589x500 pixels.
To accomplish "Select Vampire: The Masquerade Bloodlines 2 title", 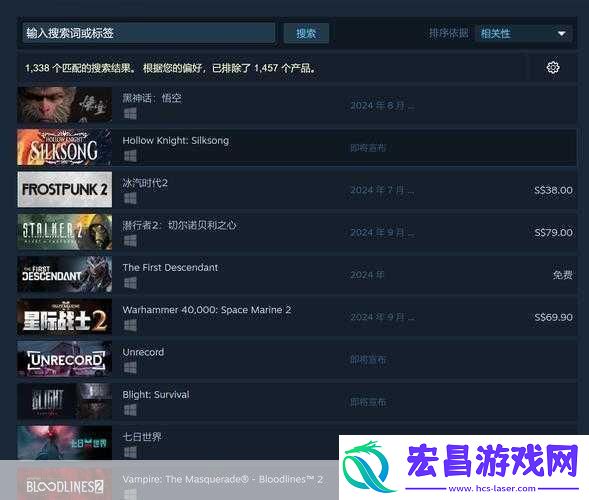I will tap(223, 479).
